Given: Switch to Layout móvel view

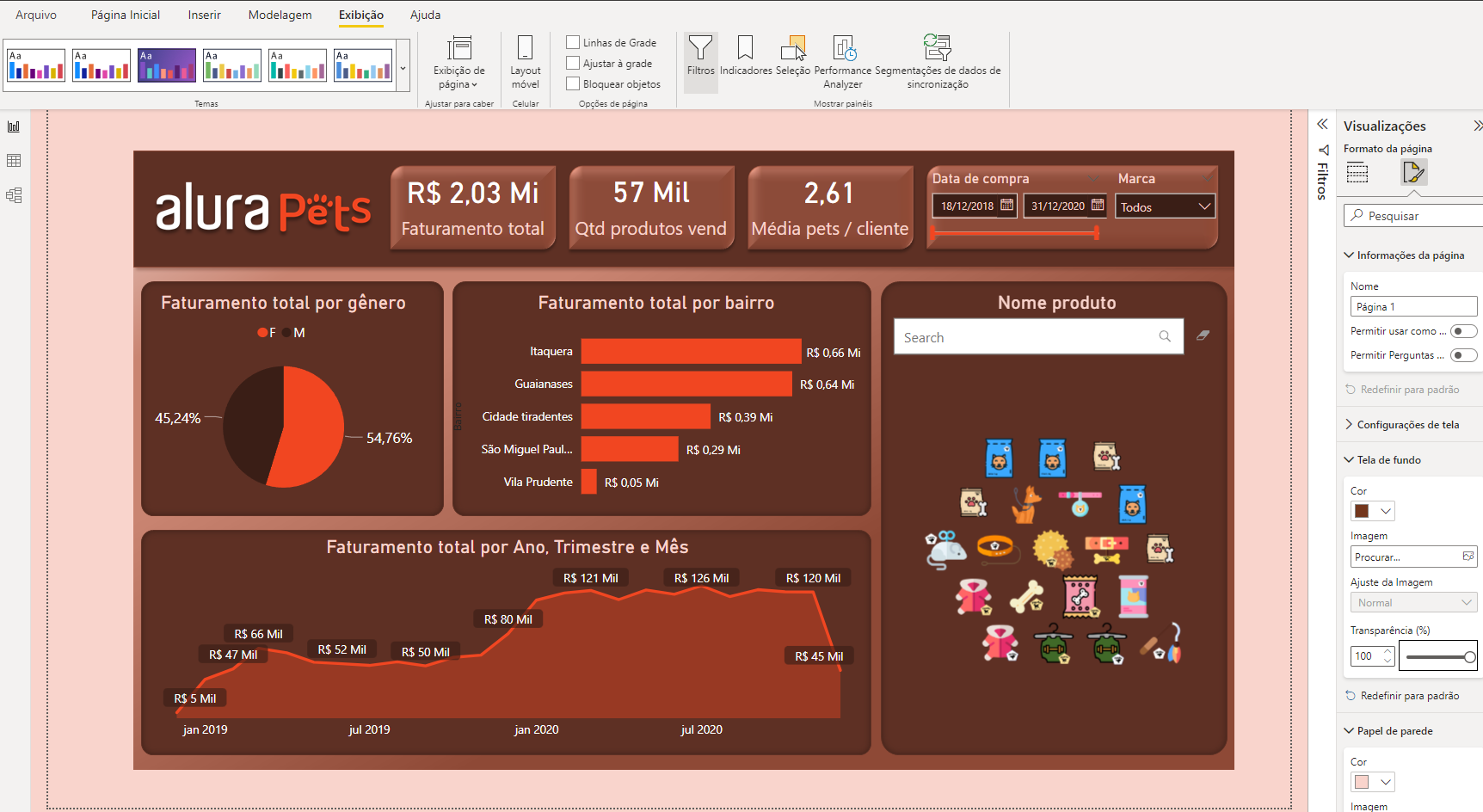Looking at the screenshot, I should (525, 62).
